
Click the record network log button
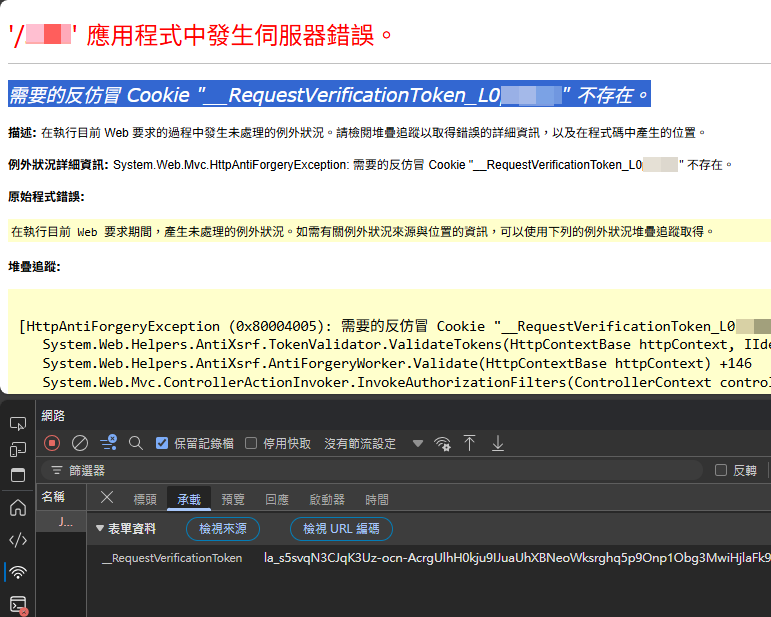click(52, 443)
